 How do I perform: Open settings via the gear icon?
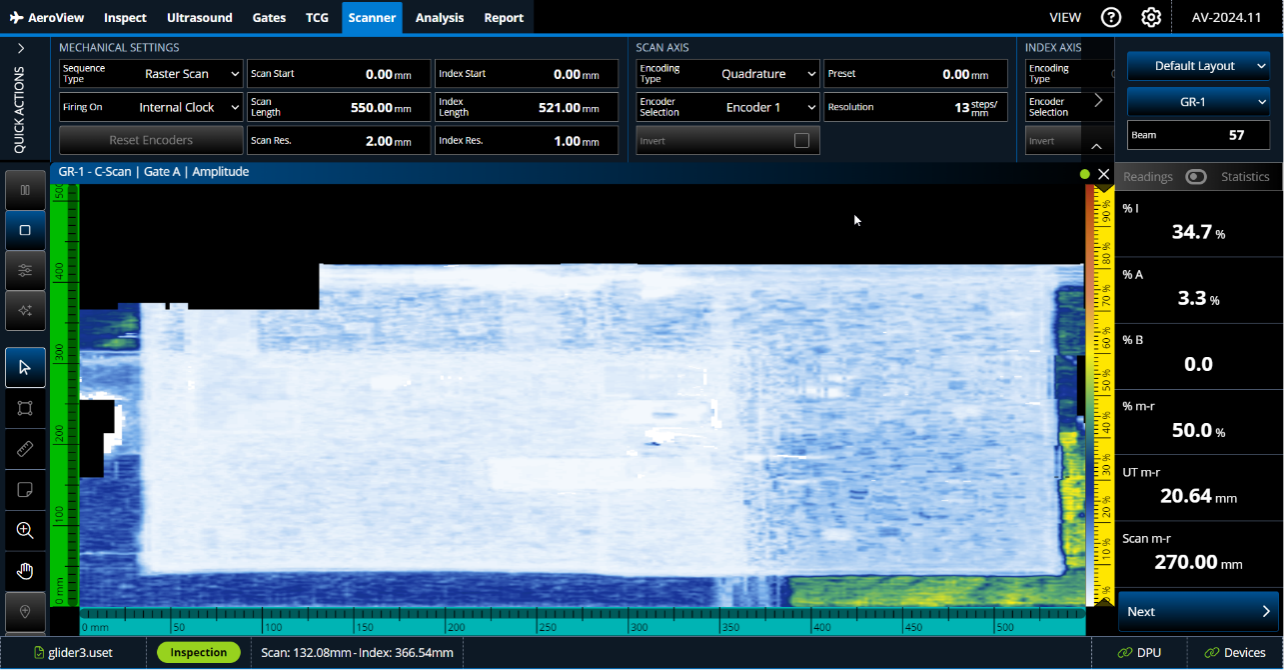pos(1151,17)
